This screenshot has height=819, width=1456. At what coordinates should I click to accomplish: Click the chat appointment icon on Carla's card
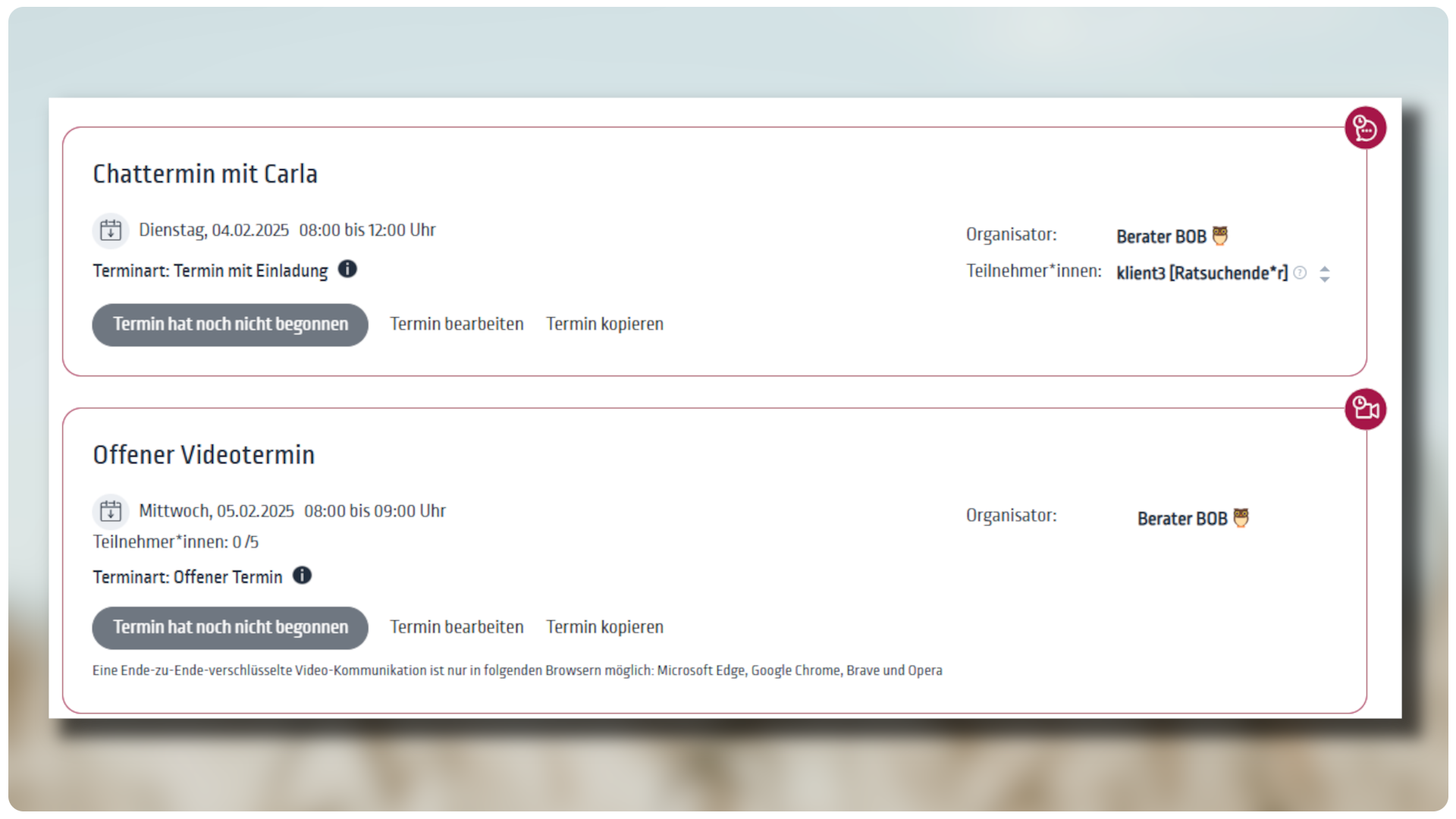1365,127
